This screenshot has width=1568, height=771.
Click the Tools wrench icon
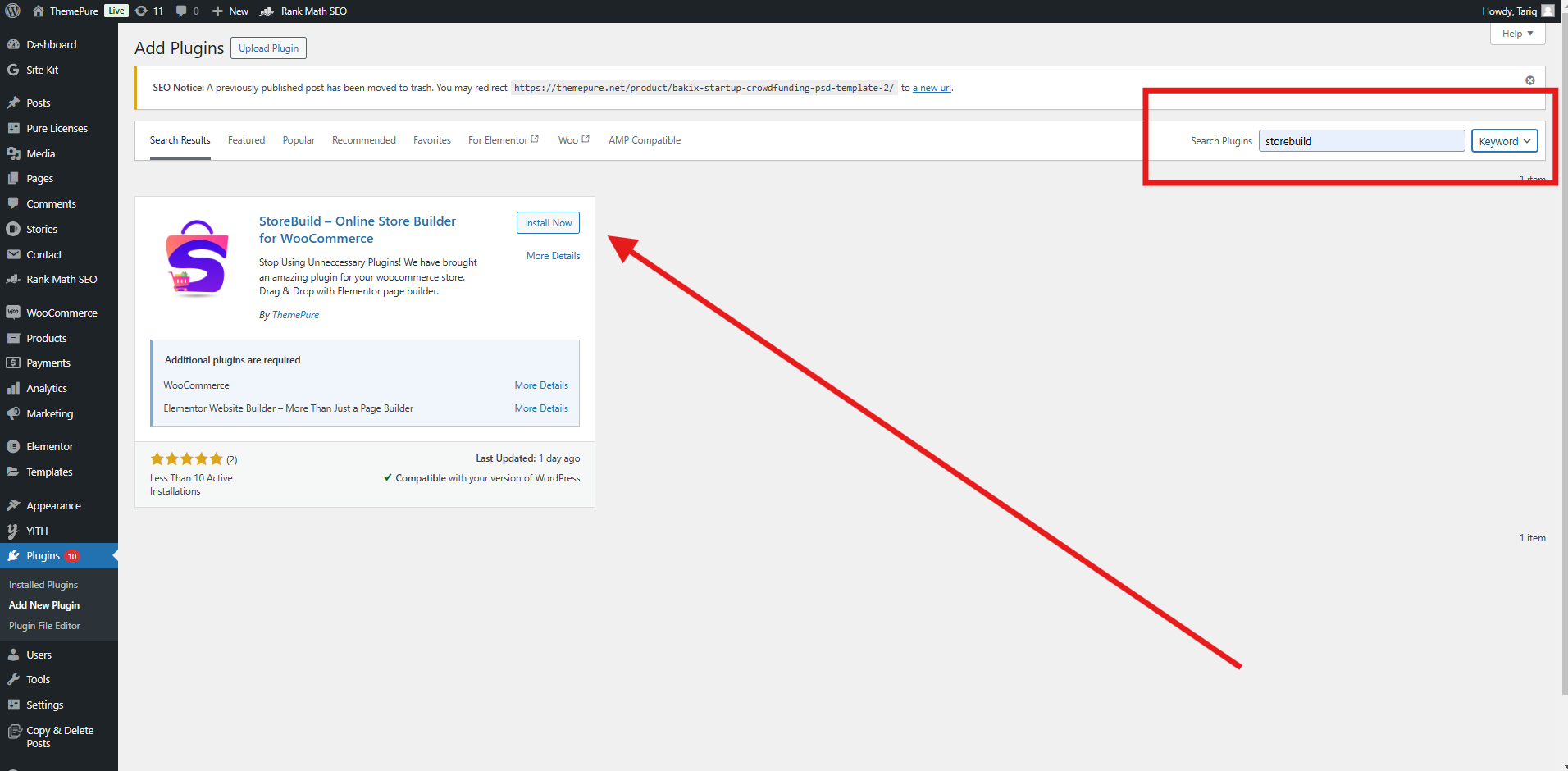(x=13, y=679)
